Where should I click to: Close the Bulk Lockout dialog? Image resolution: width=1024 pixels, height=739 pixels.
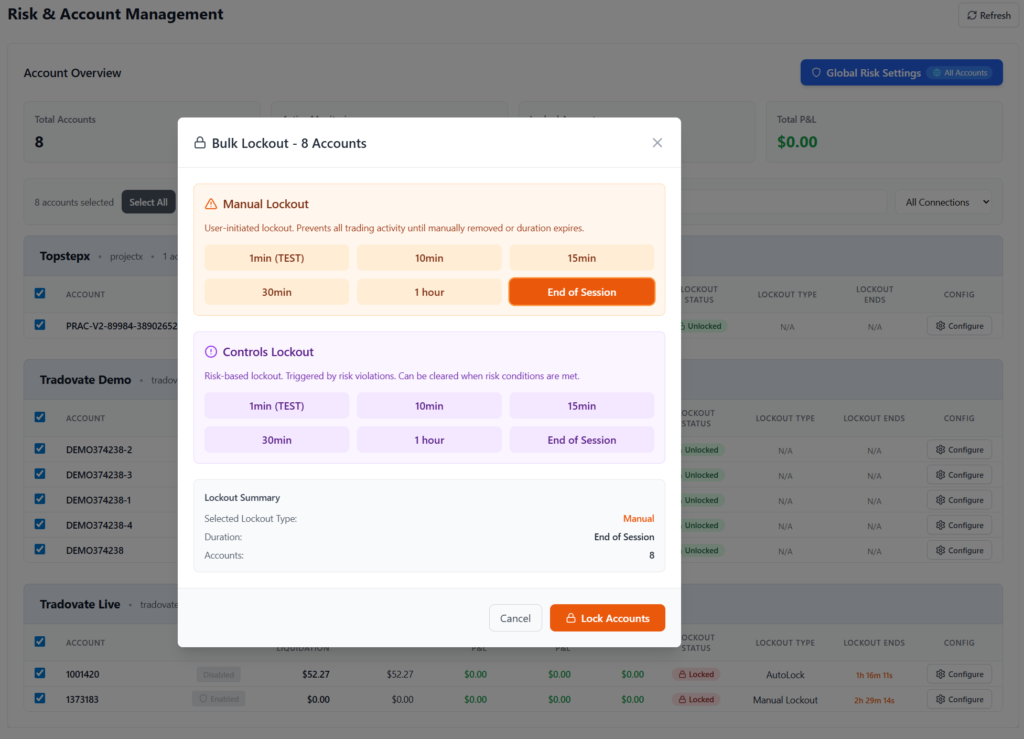pyautogui.click(x=657, y=143)
